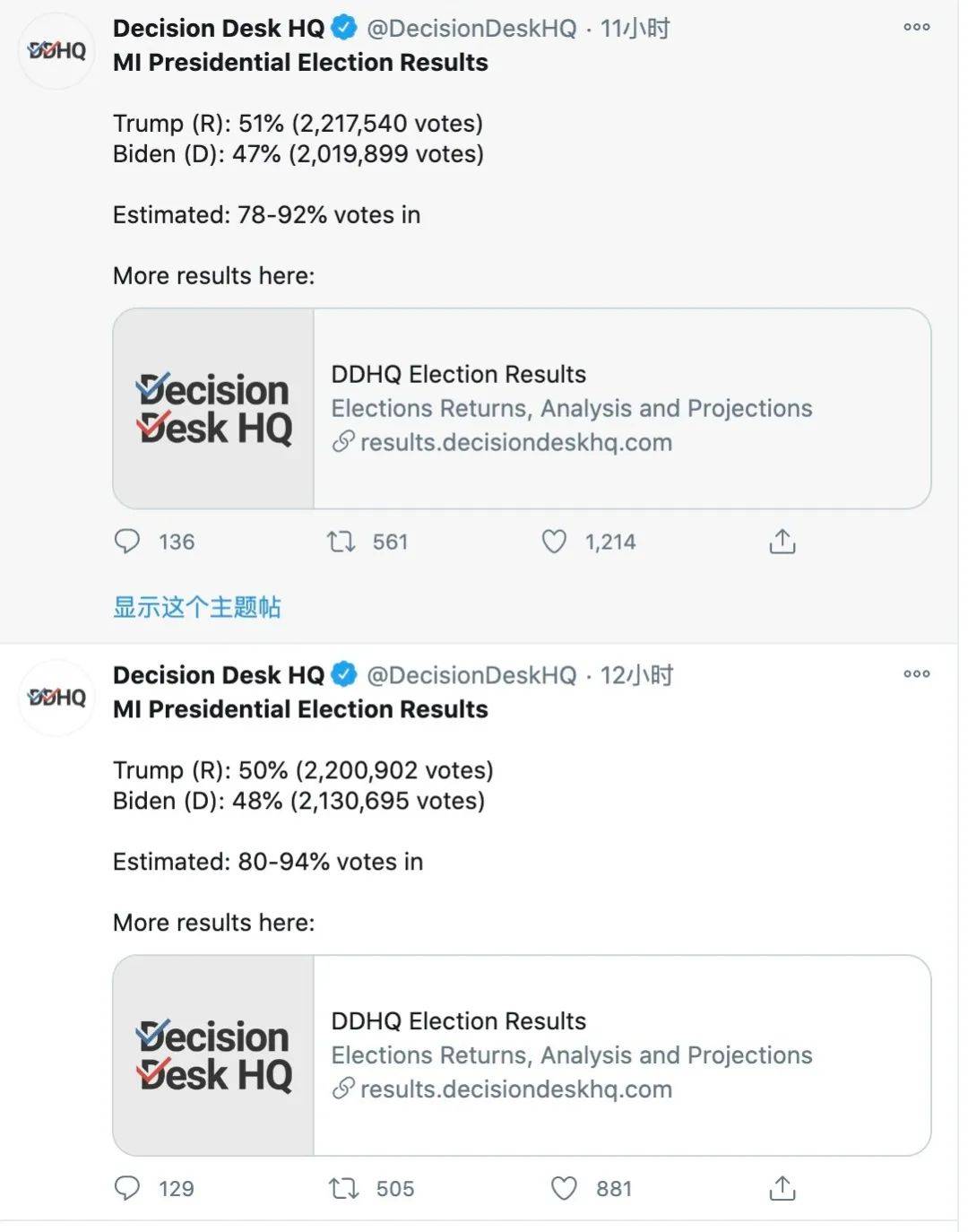This screenshot has height=1232, width=968.
Task: Open more options on the 12-hour-old tweet
Action: click(x=916, y=673)
